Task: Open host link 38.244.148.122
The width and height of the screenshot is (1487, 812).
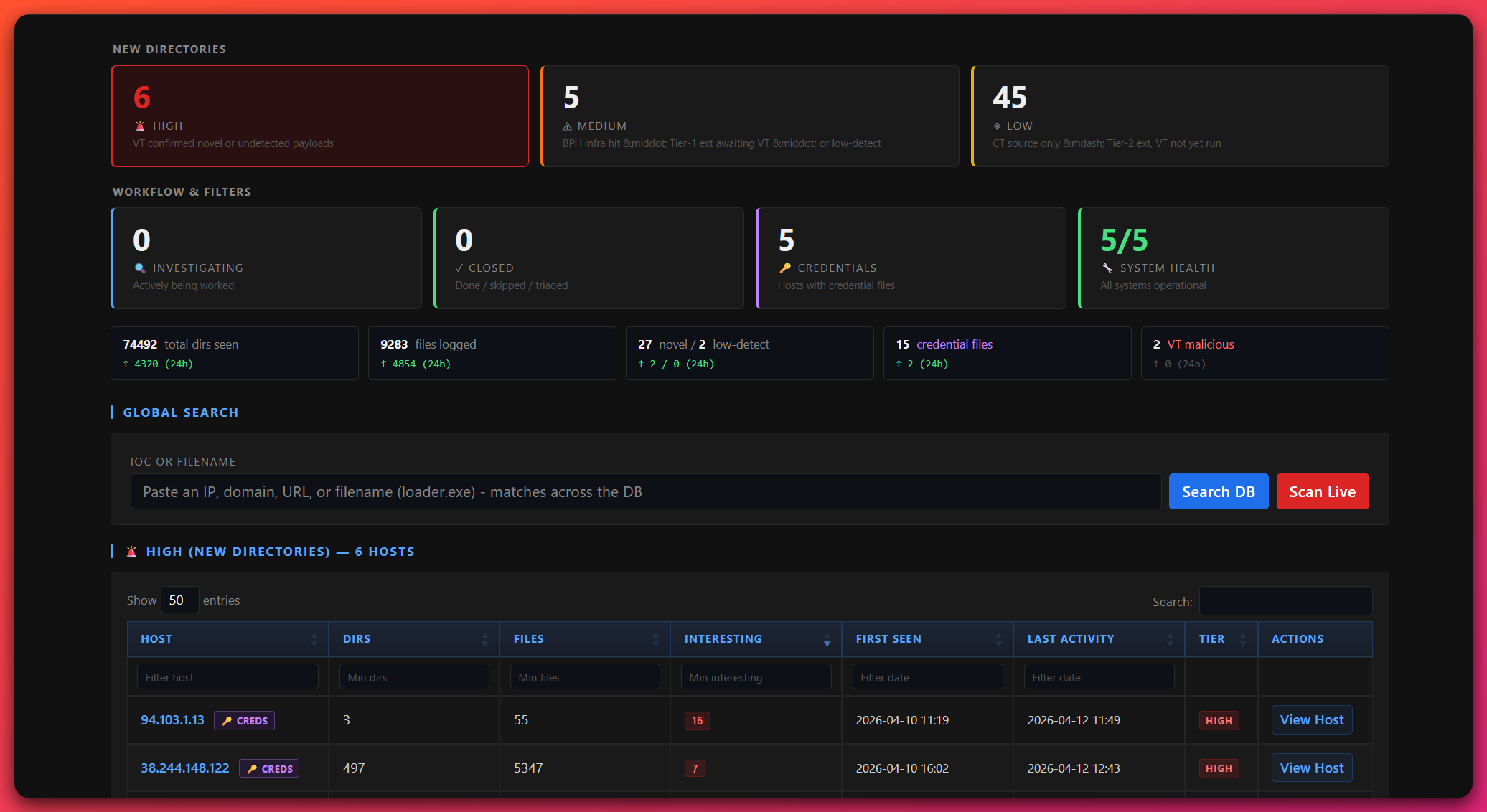Action: [185, 768]
